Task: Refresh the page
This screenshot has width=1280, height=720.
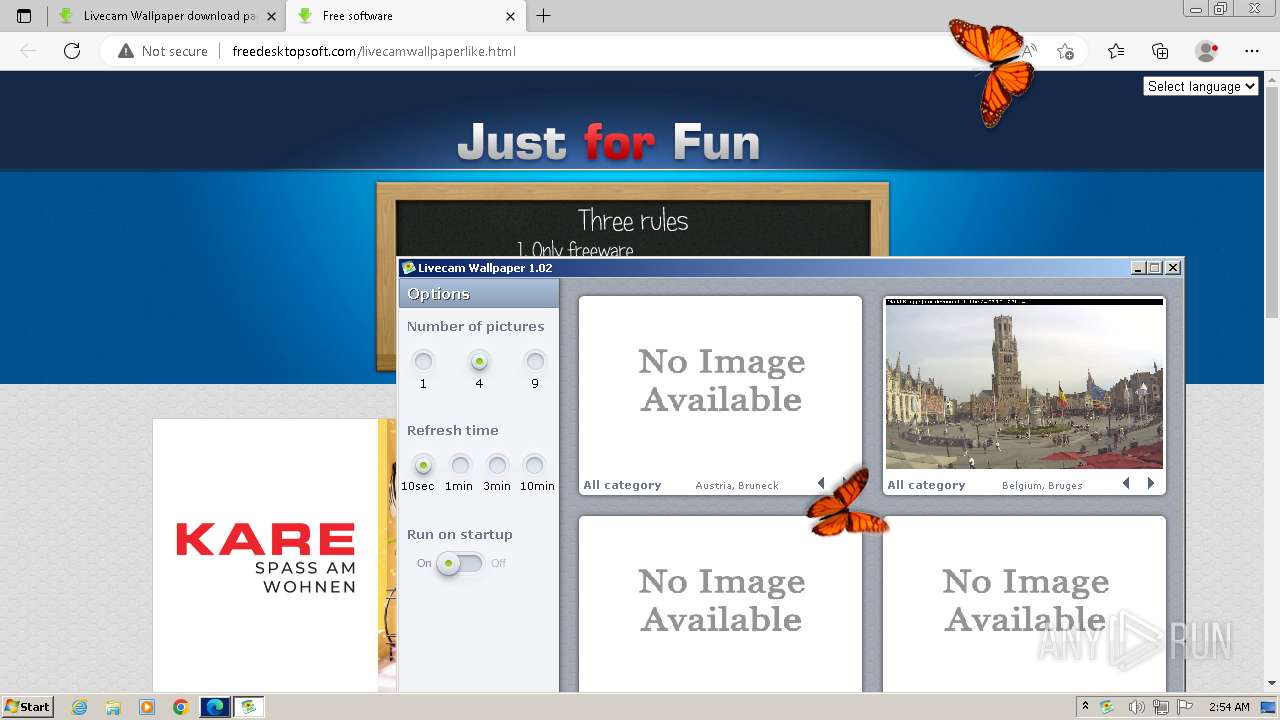Action: tap(71, 51)
